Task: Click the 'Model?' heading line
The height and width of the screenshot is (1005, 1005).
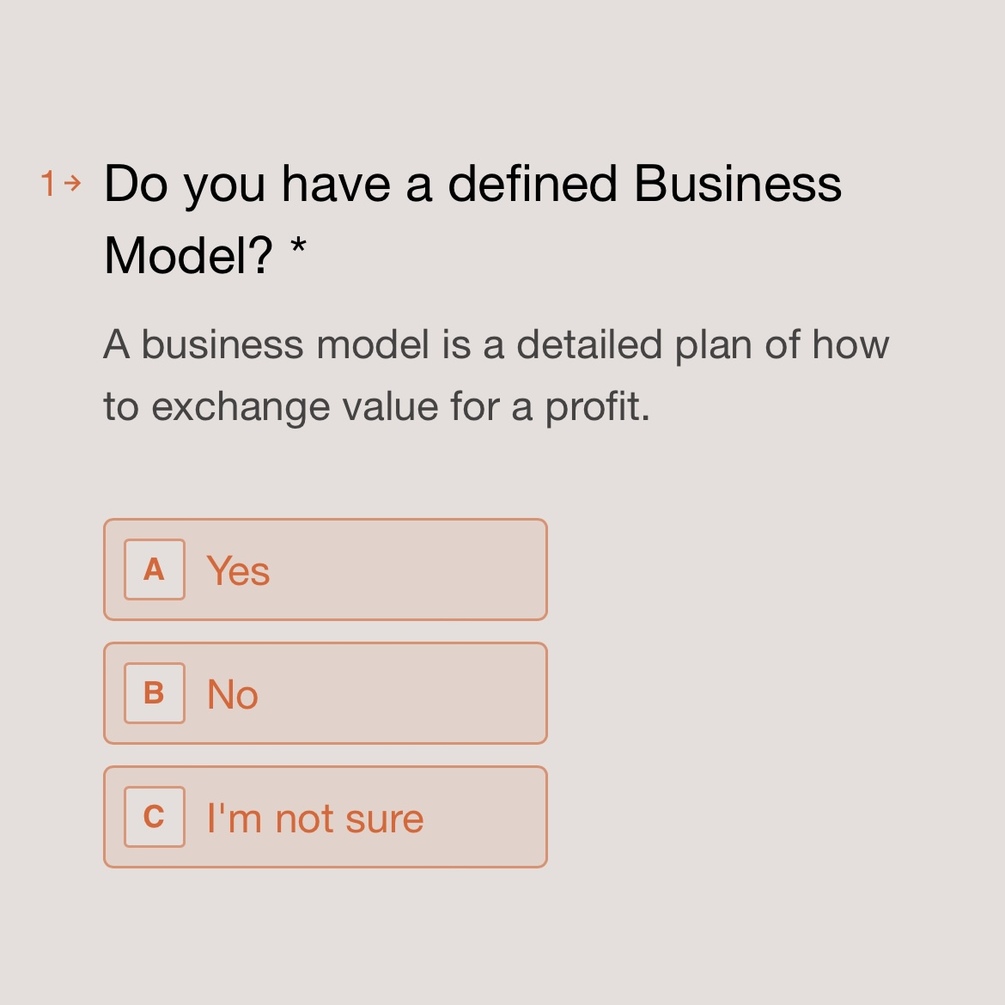Action: pos(188,256)
